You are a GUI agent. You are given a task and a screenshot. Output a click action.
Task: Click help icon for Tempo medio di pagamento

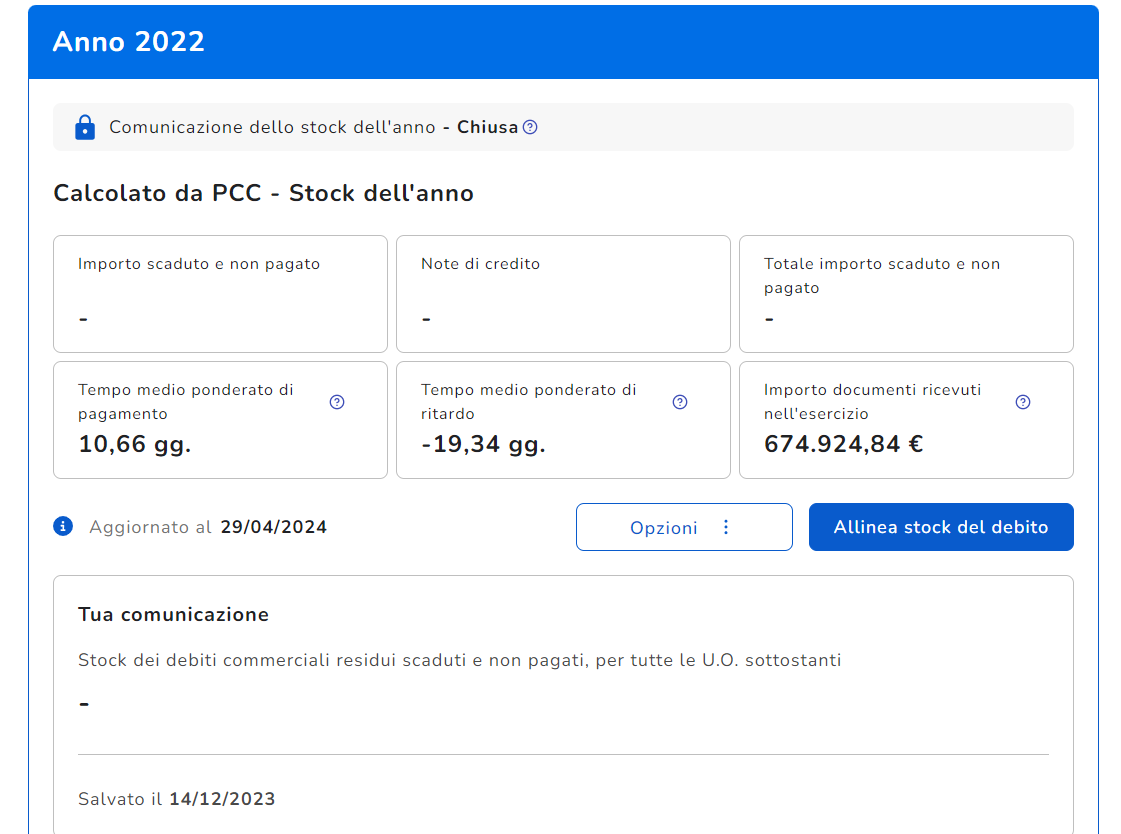click(x=337, y=402)
